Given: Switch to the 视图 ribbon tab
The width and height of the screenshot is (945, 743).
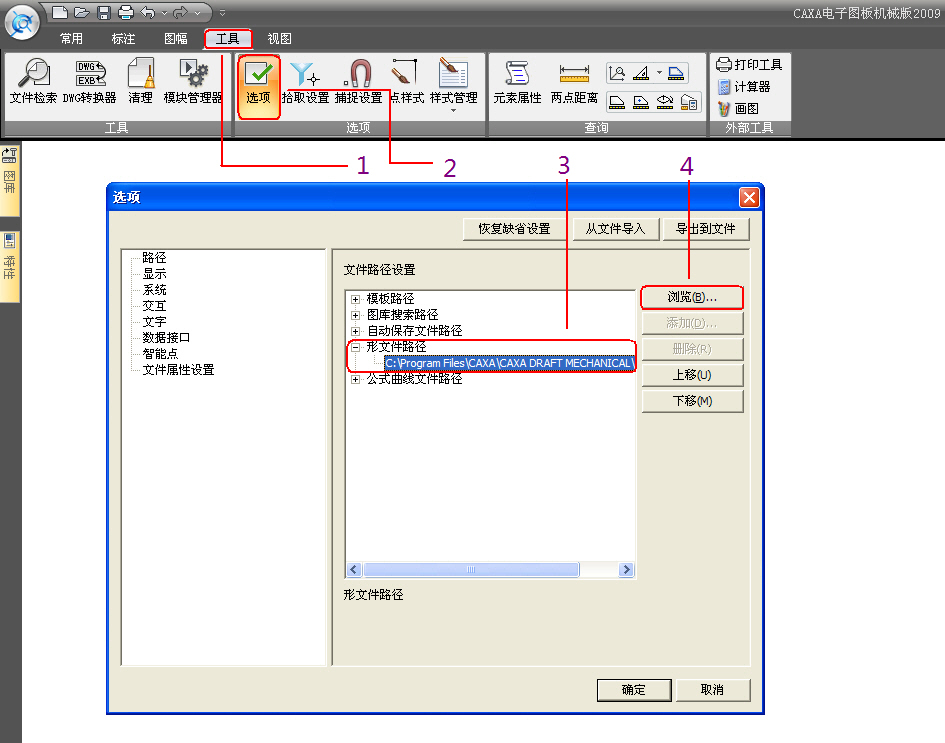Looking at the screenshot, I should coord(279,39).
